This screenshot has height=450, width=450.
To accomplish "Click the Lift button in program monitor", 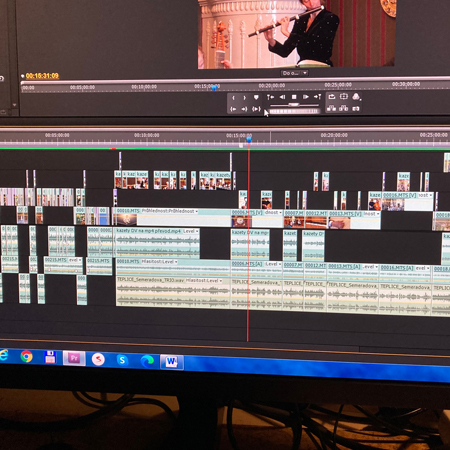I will click(x=331, y=108).
